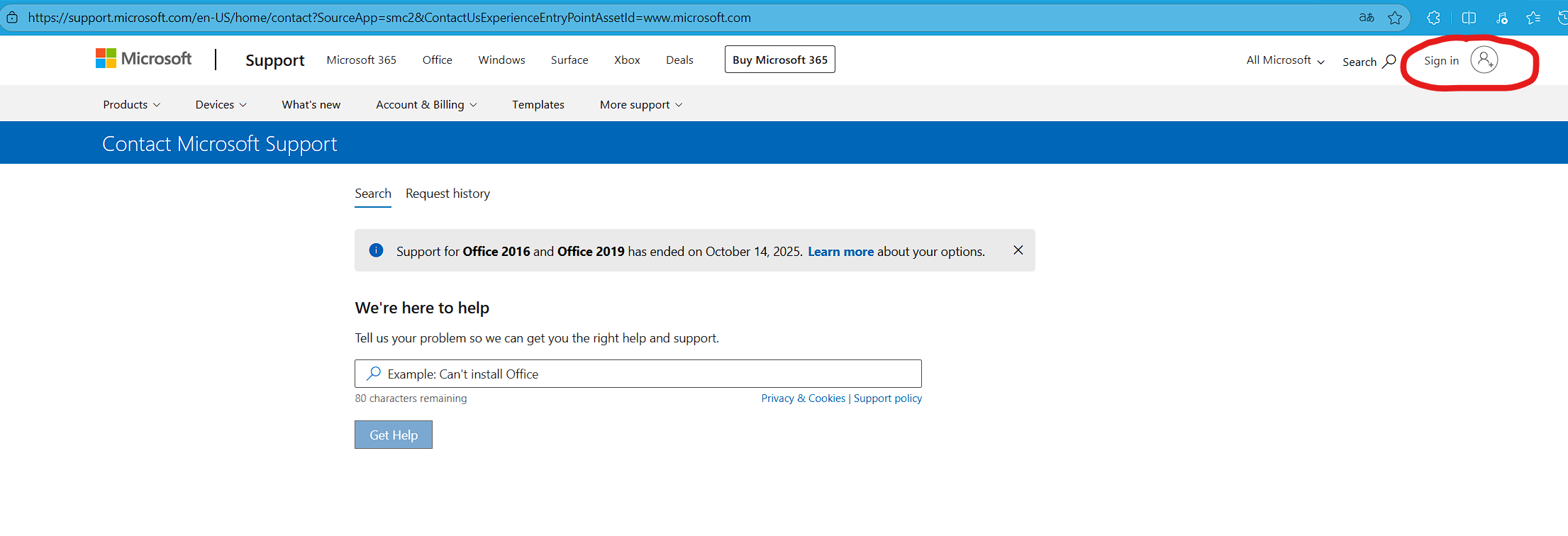Open the media music control icon
The width and height of the screenshot is (1568, 536).
pyautogui.click(x=1501, y=18)
